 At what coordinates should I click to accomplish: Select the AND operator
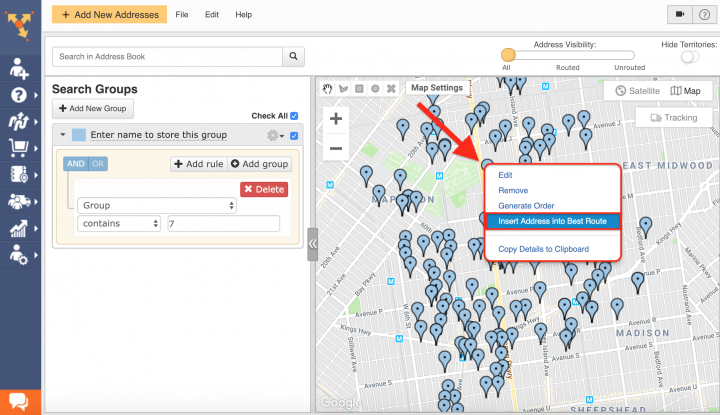pos(76,164)
